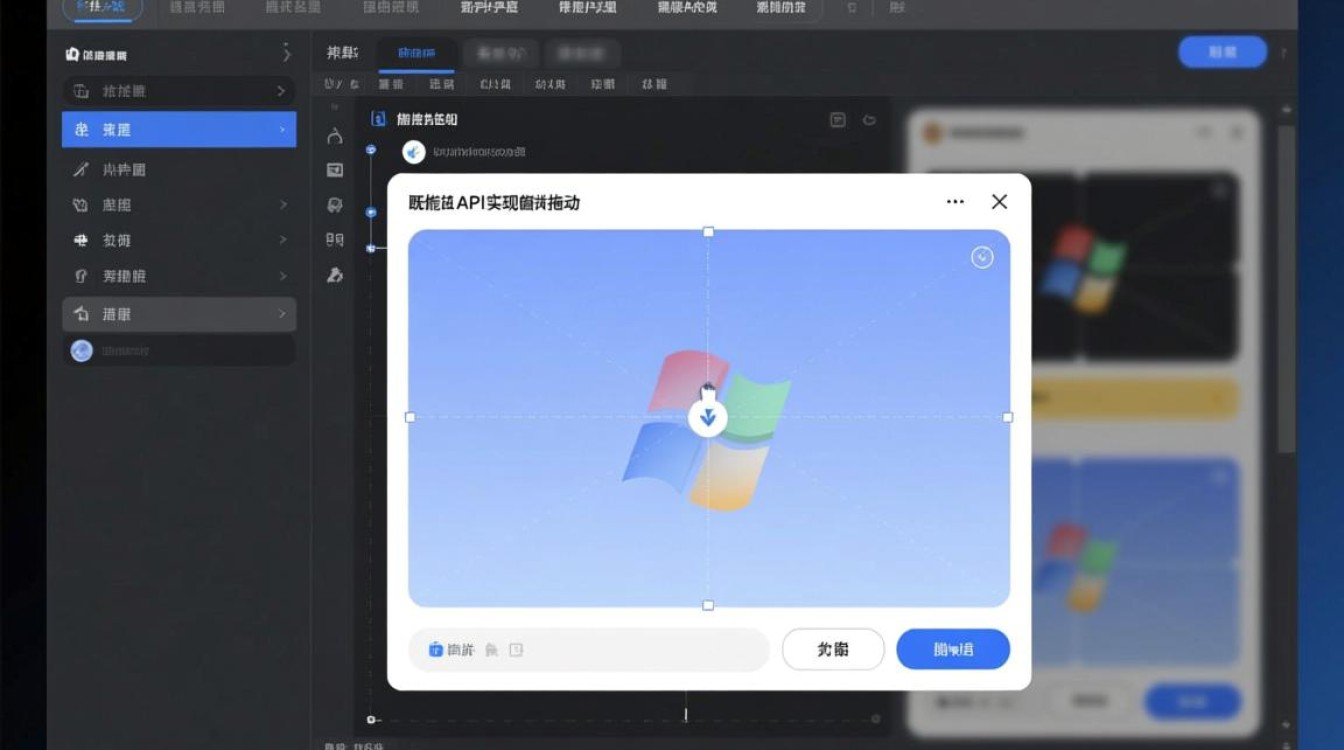The height and width of the screenshot is (750, 1344).
Task: Click the user avatar at the sidebar bottom
Action: click(x=81, y=350)
